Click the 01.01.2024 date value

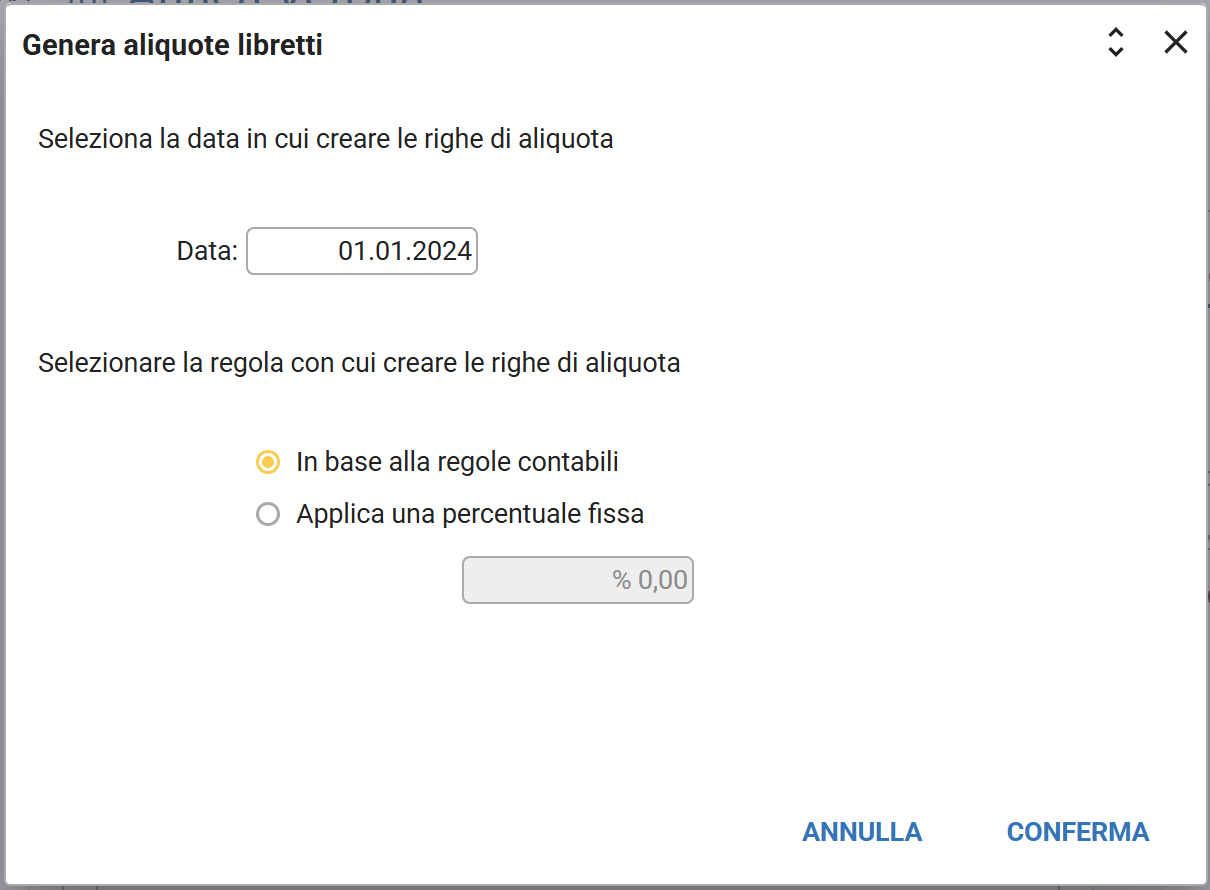click(405, 251)
